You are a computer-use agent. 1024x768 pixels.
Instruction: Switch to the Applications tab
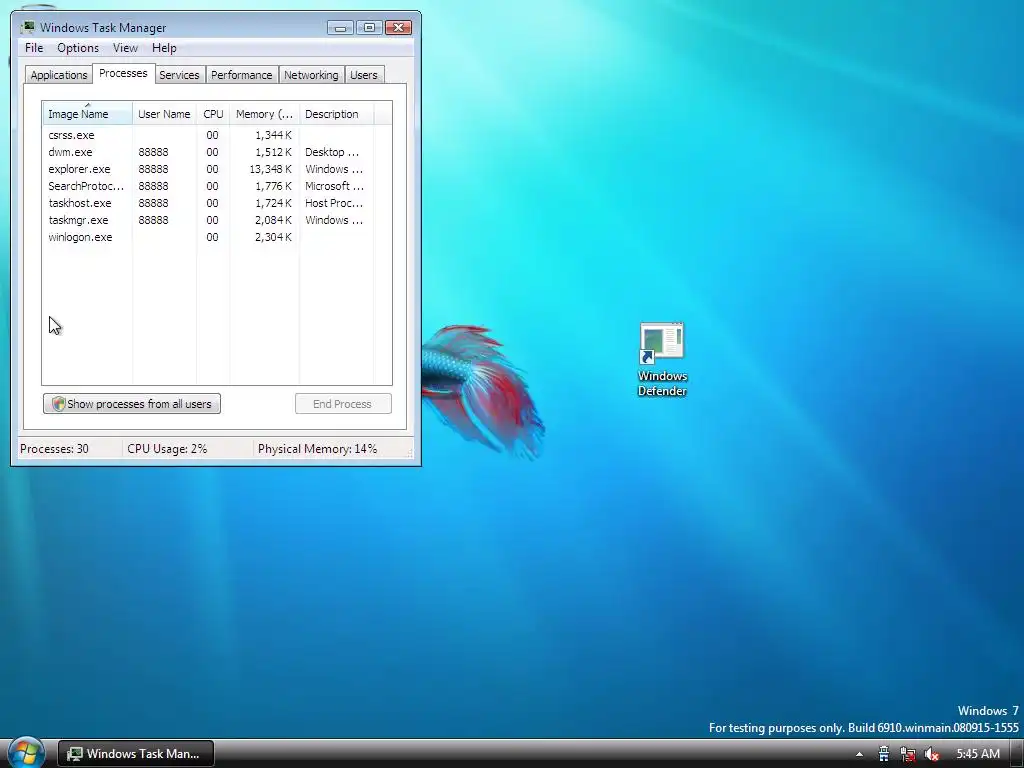pos(59,75)
